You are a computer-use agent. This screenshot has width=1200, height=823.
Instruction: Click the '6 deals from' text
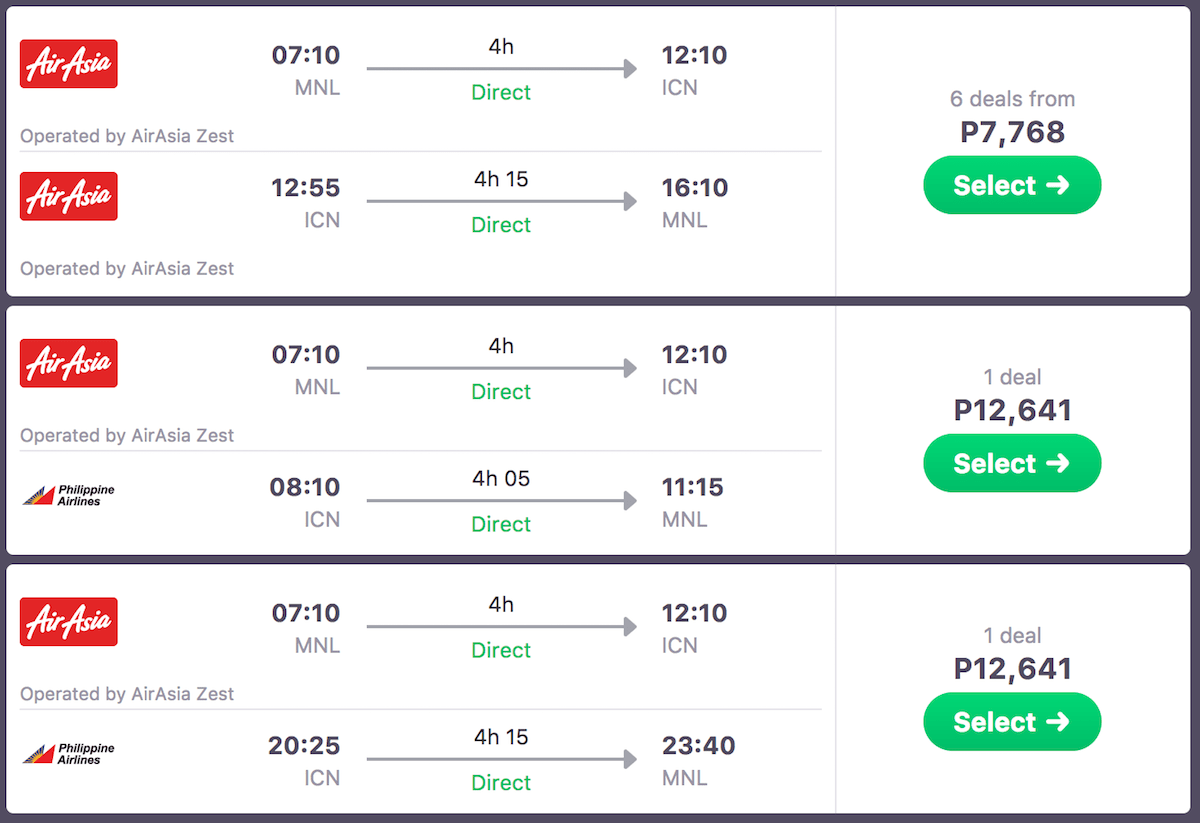point(1012,99)
